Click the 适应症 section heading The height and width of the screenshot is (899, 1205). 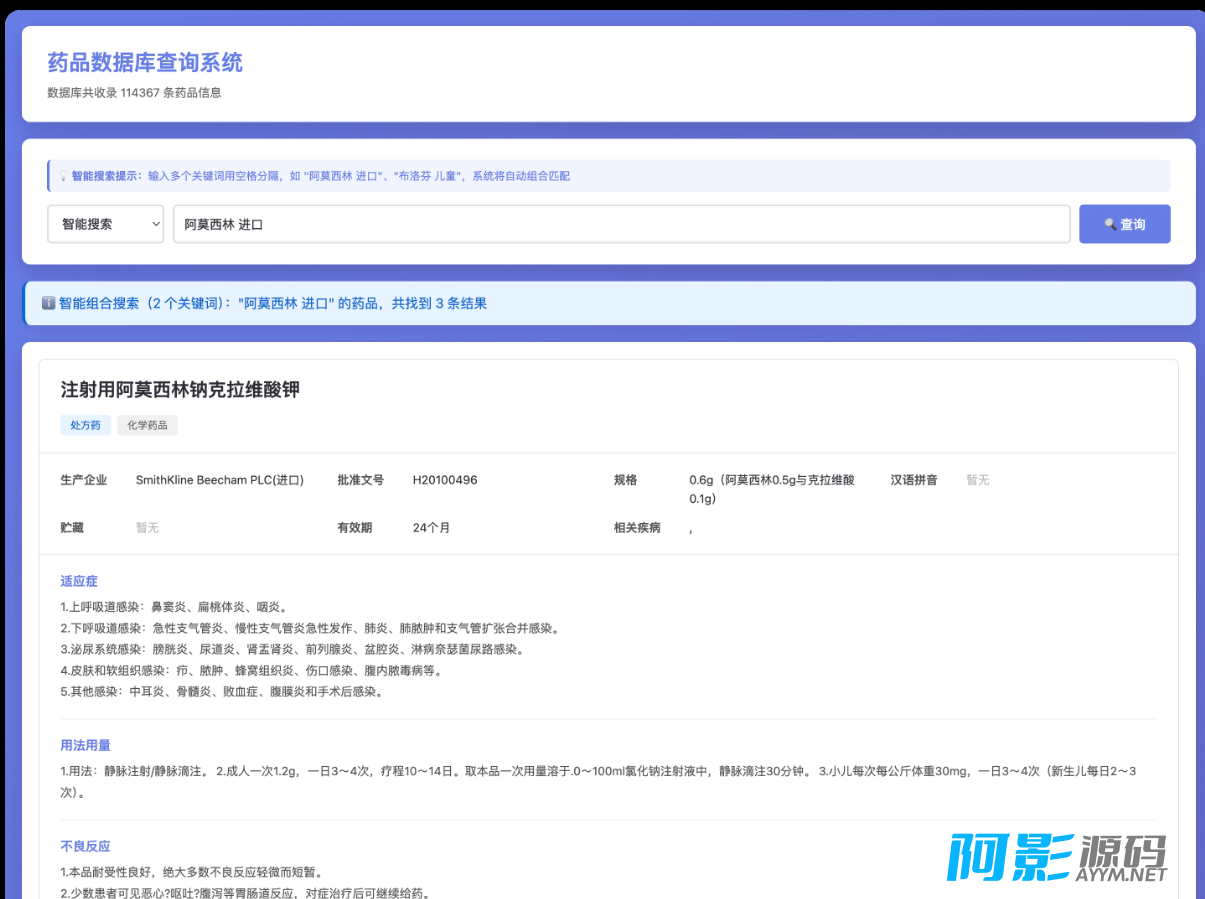click(79, 581)
